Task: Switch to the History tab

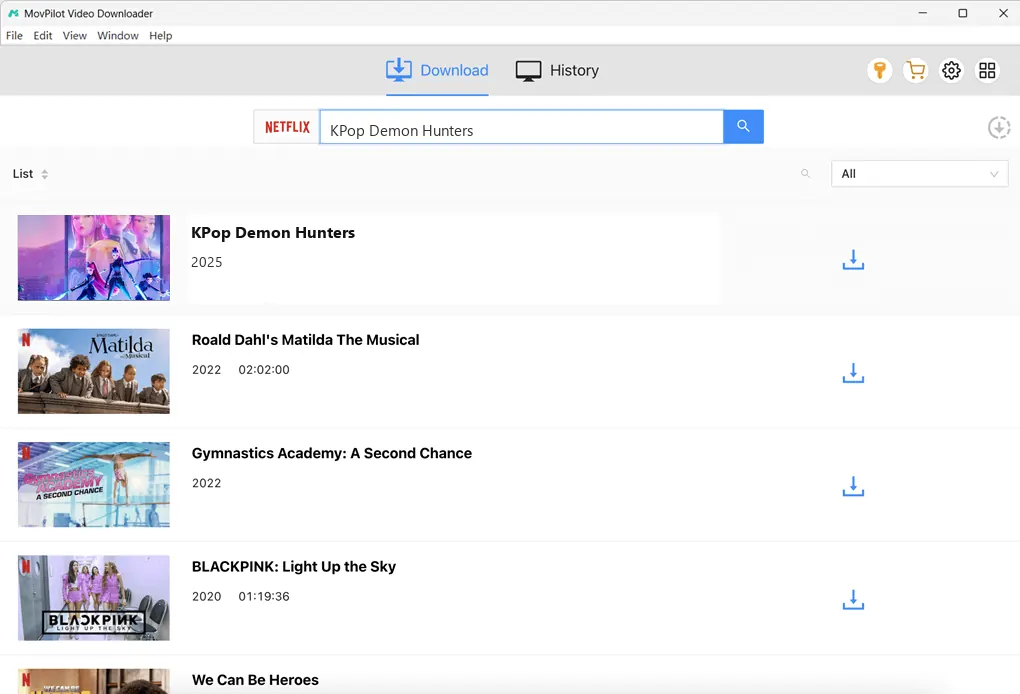Action: 557,70
